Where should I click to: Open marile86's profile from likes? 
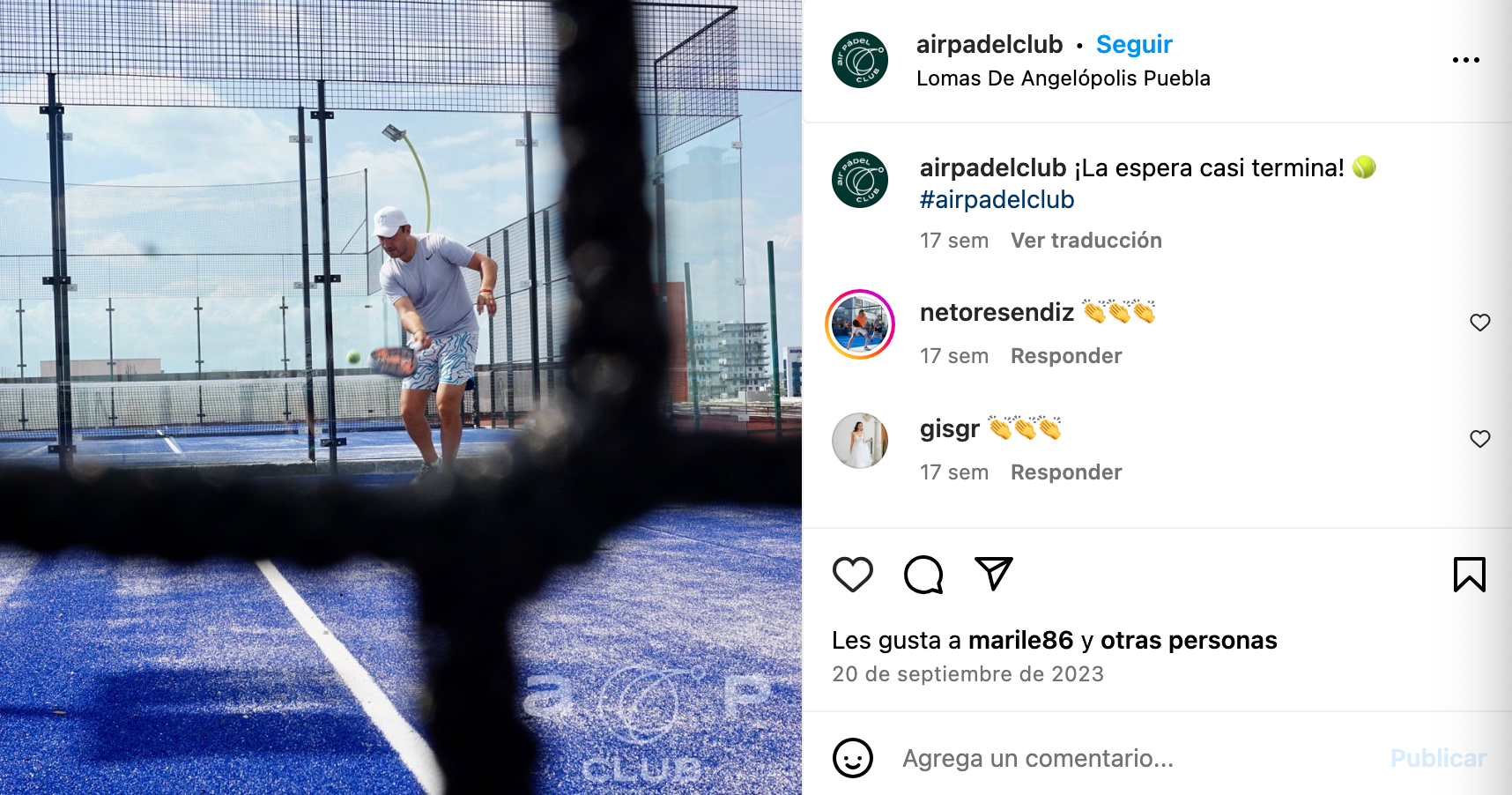pos(1020,641)
